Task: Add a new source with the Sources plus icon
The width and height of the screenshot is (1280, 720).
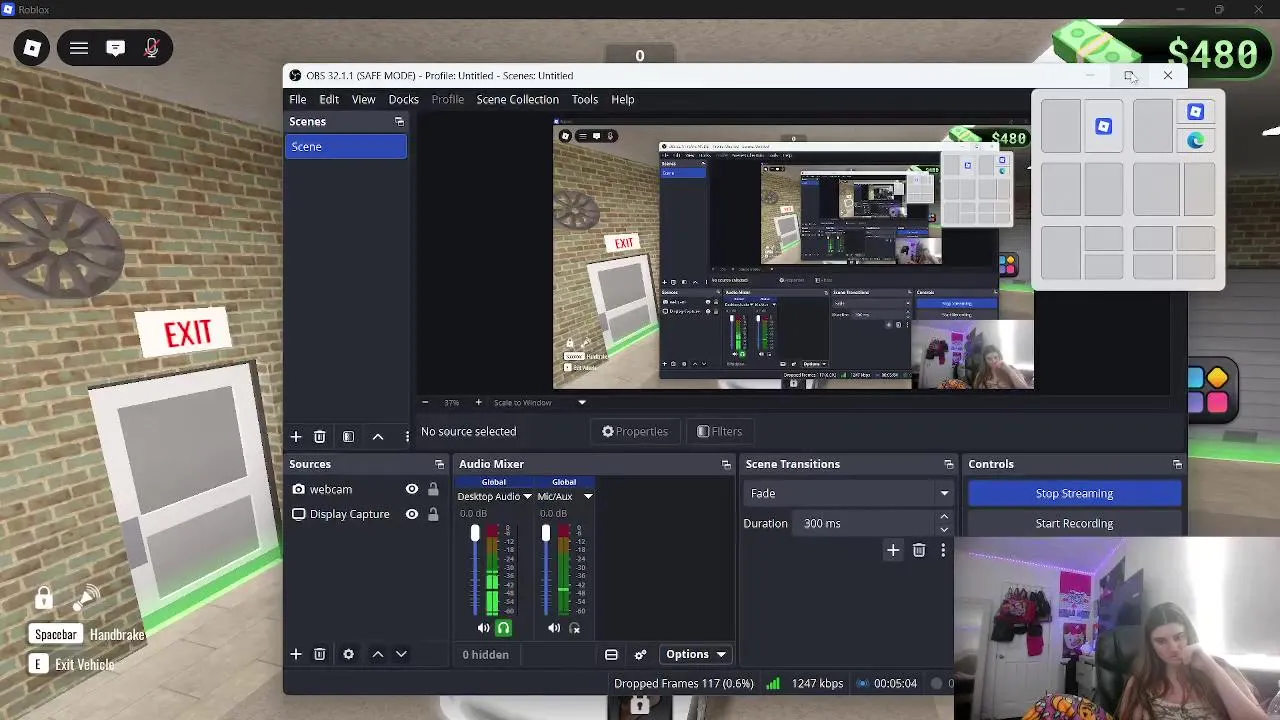Action: pos(296,654)
